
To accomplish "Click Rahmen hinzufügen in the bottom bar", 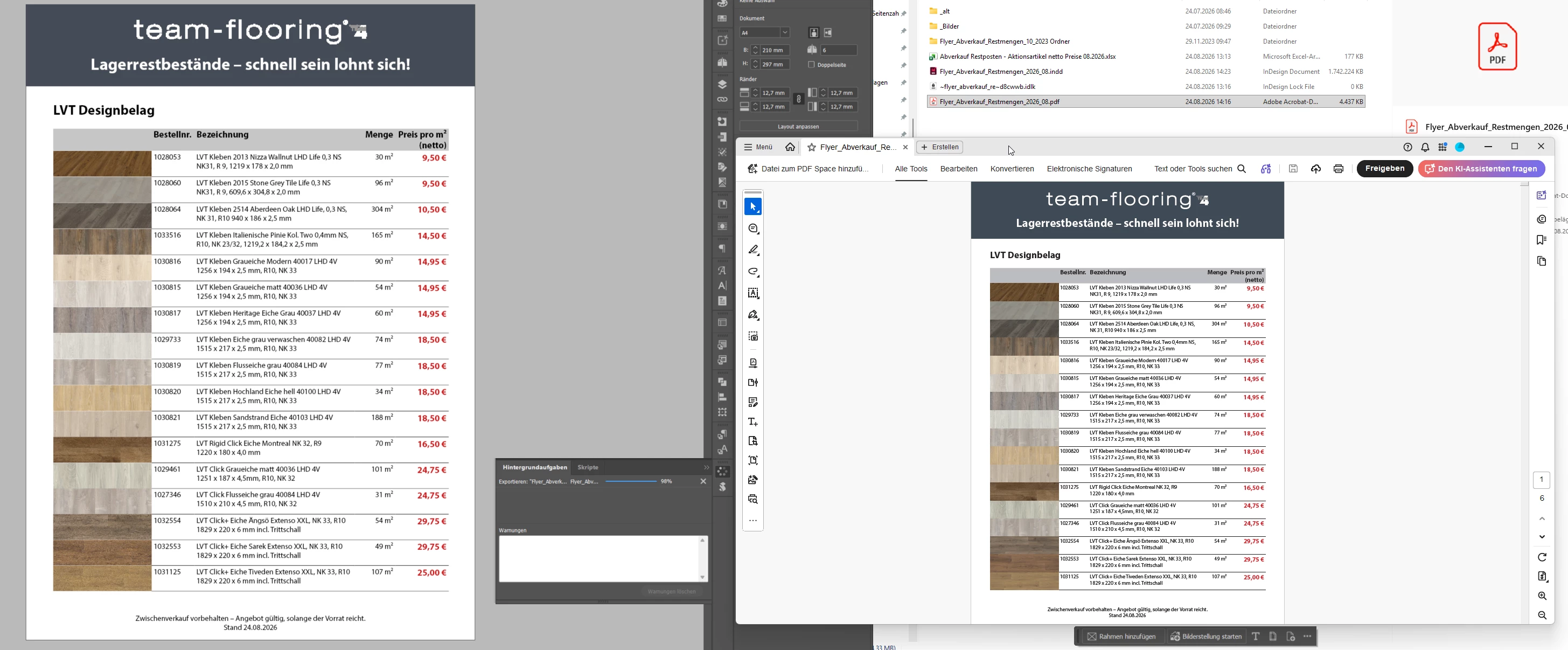I will [x=1121, y=637].
